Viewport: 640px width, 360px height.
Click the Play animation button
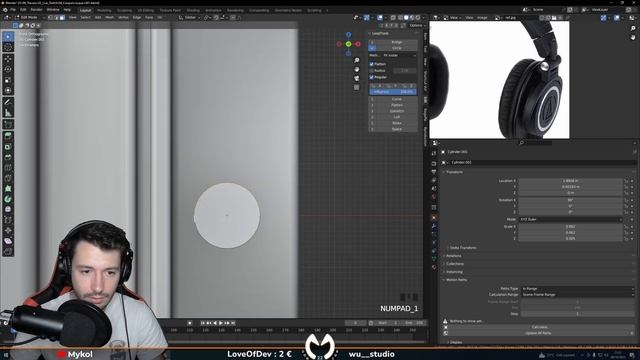tap(221, 323)
